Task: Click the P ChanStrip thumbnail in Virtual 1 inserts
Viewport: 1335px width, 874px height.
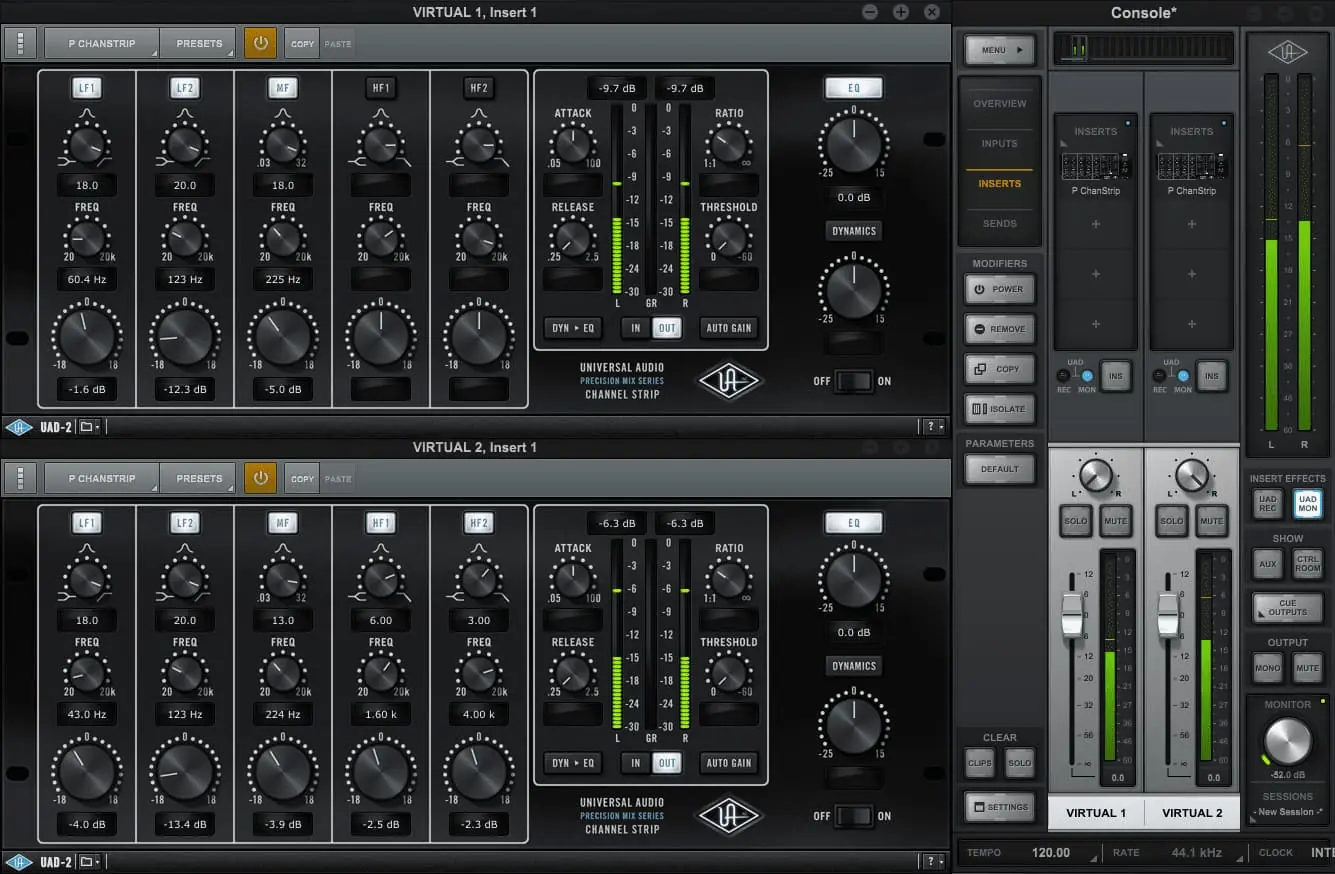Action: pos(1095,166)
